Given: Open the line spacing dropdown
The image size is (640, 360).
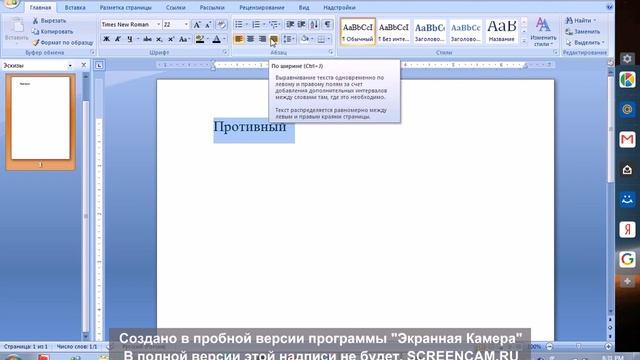Looking at the screenshot, I should point(289,39).
